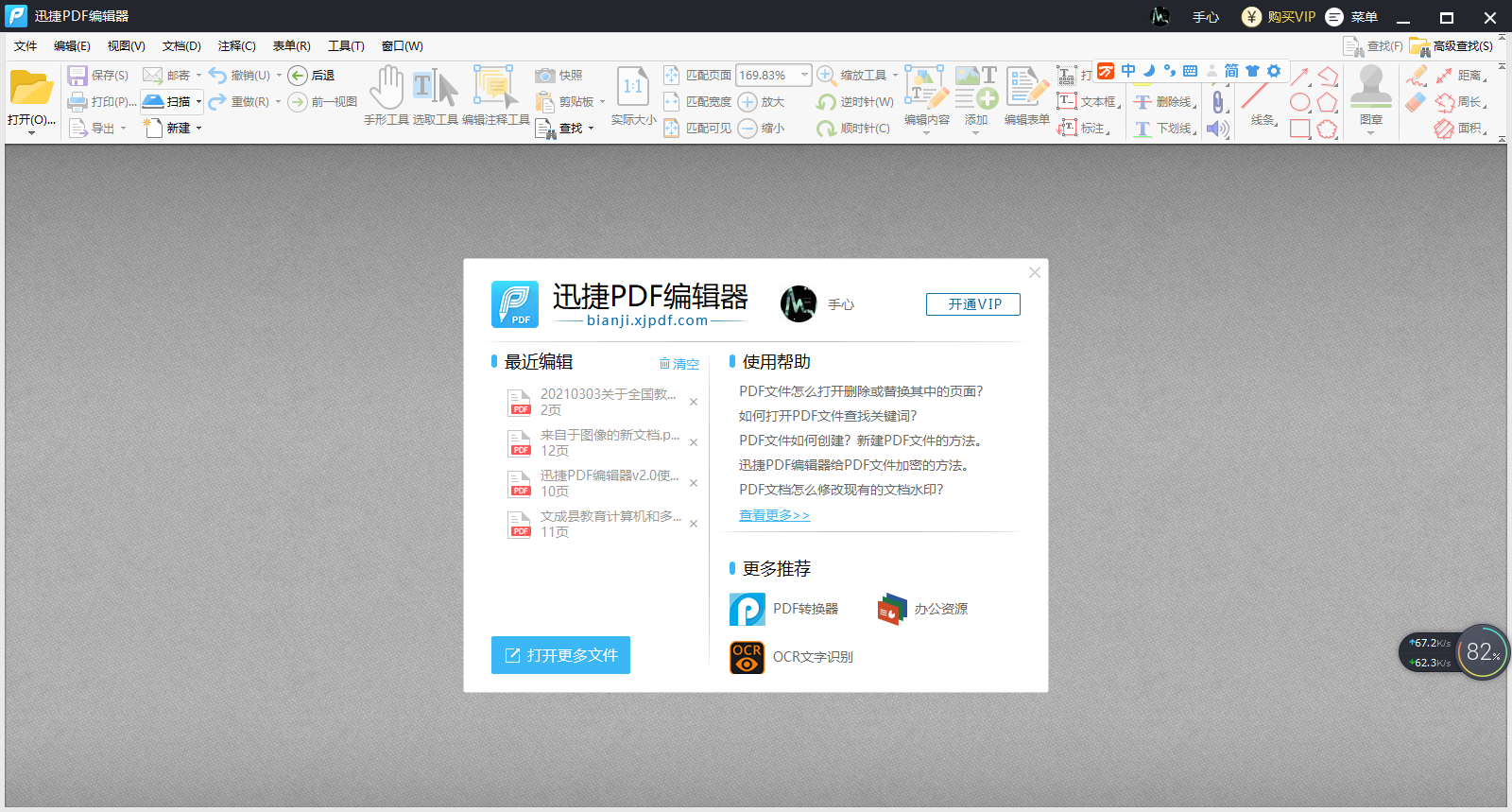The width and height of the screenshot is (1512, 812).
Task: Open the 编辑内容 content editing tool
Action: tap(926, 95)
